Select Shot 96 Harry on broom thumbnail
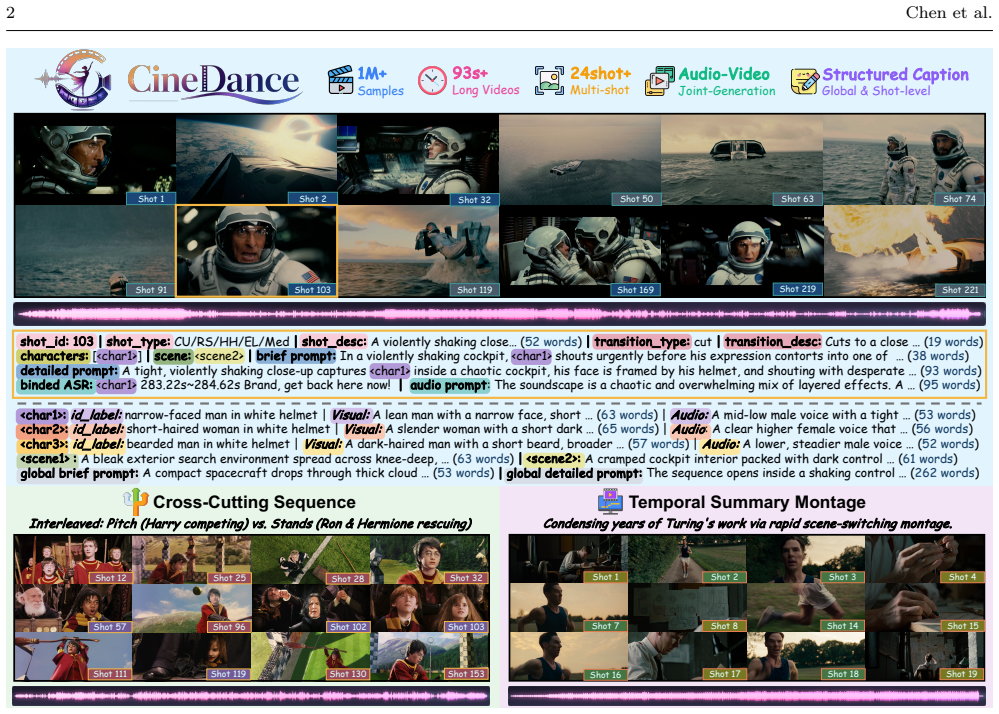The image size is (999, 714). [191, 608]
